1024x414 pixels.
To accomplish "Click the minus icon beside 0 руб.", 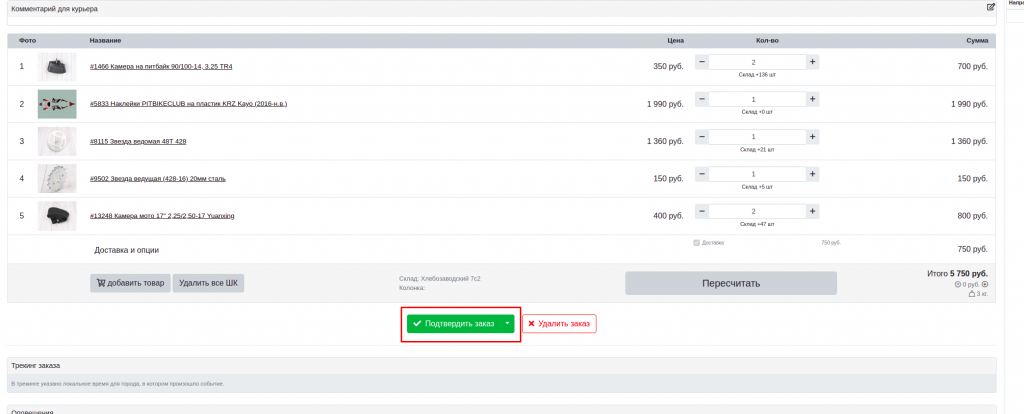I will click(958, 284).
